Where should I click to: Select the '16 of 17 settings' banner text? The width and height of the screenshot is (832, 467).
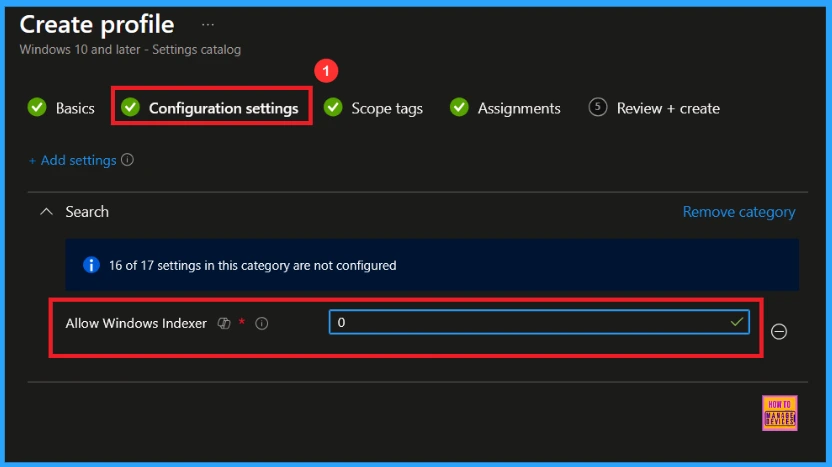pos(253,265)
